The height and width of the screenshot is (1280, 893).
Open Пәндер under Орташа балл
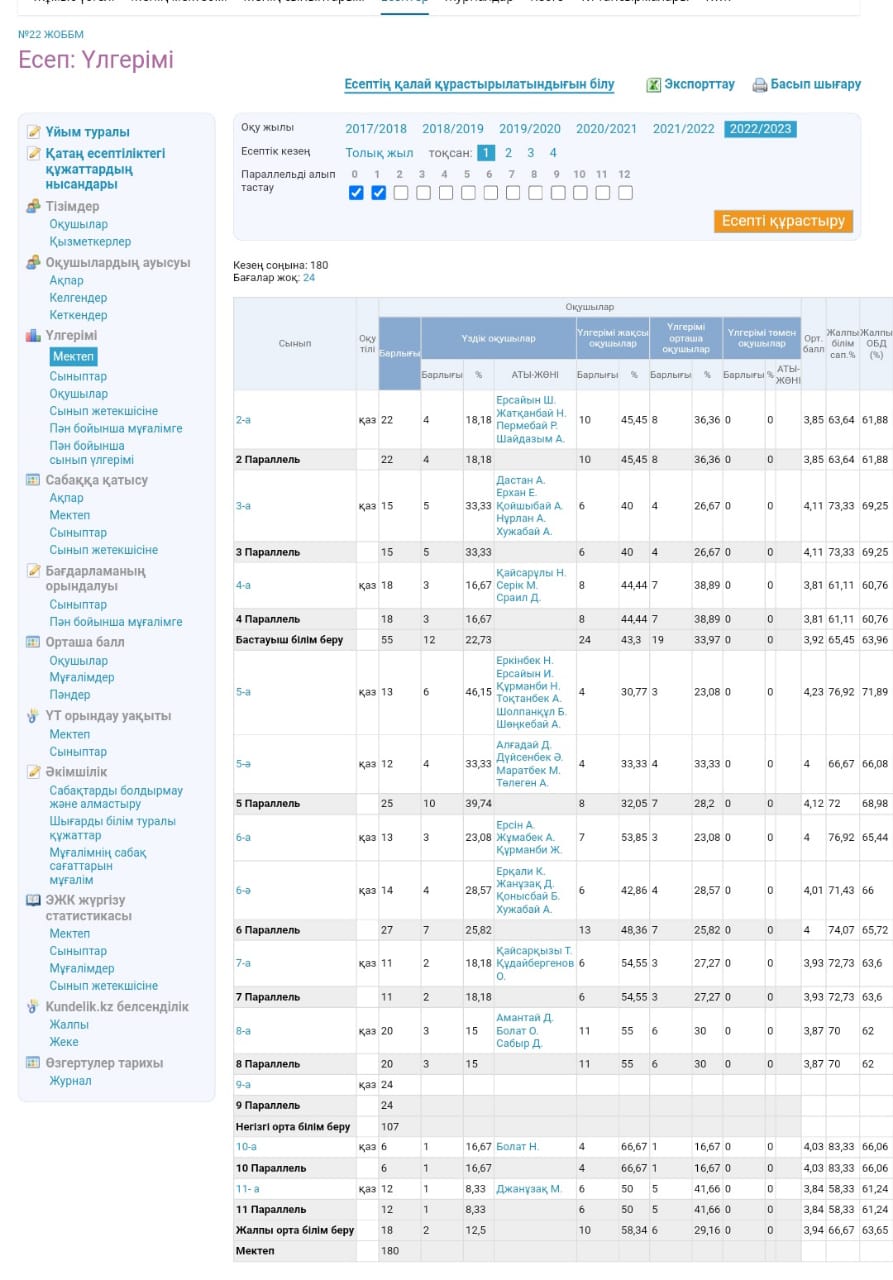point(70,694)
